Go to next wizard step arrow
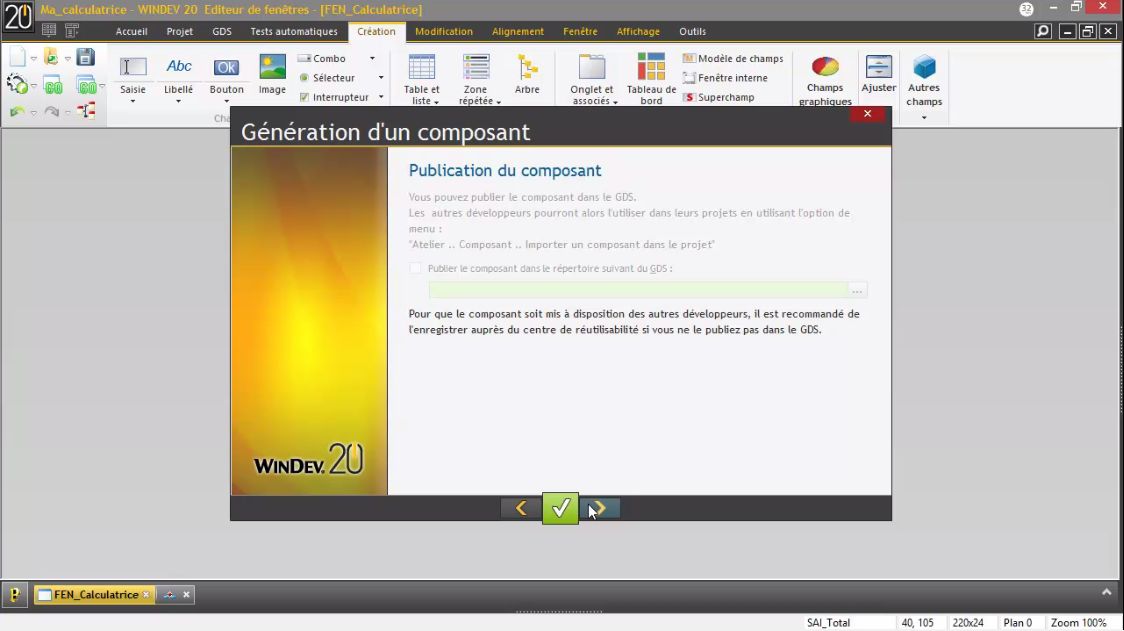This screenshot has height=631, width=1124. (600, 508)
